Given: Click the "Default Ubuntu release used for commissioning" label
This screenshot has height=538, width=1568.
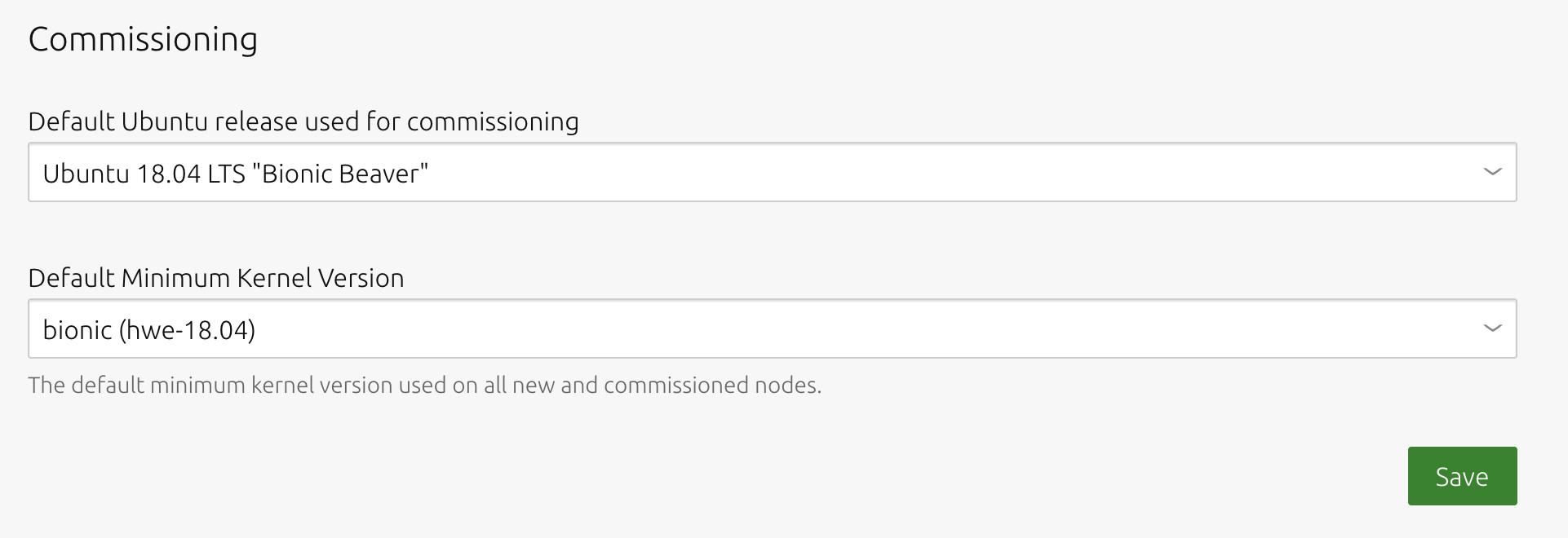Looking at the screenshot, I should [303, 121].
